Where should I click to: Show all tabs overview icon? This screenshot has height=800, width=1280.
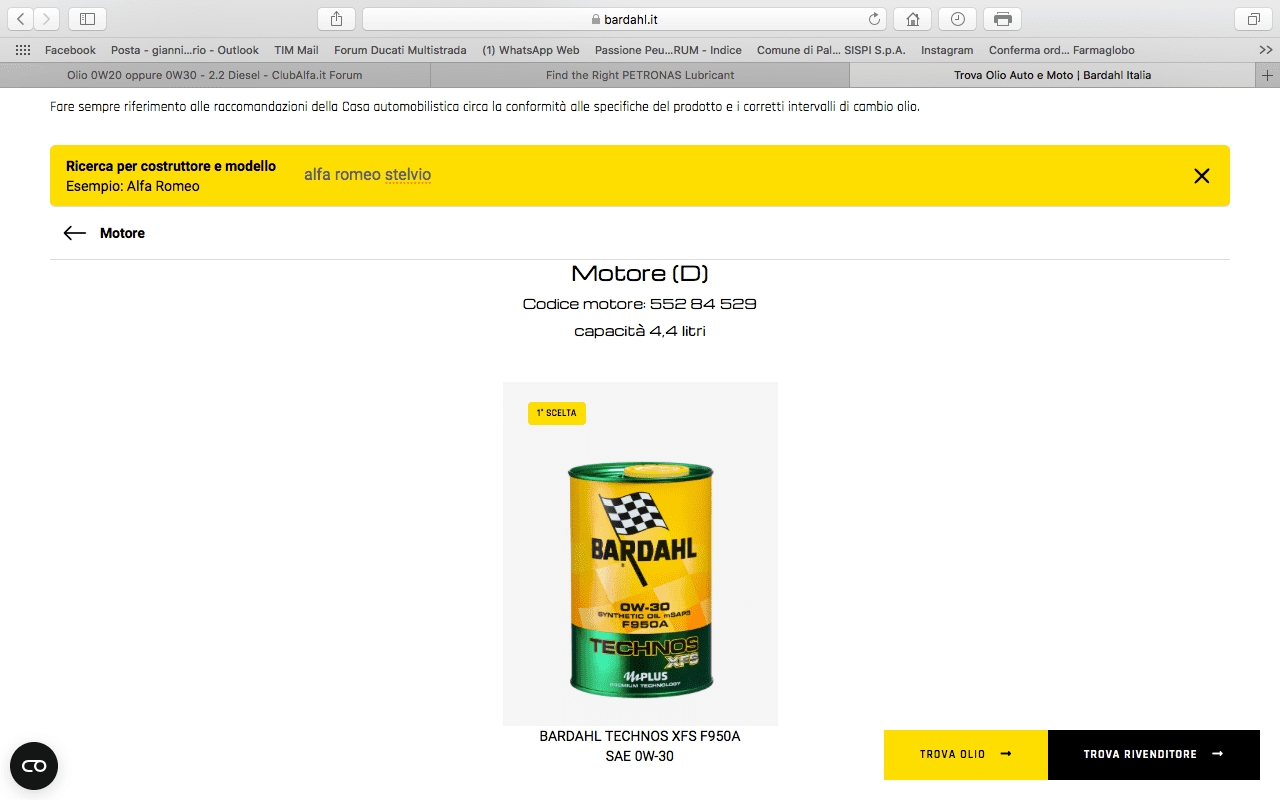(1253, 19)
